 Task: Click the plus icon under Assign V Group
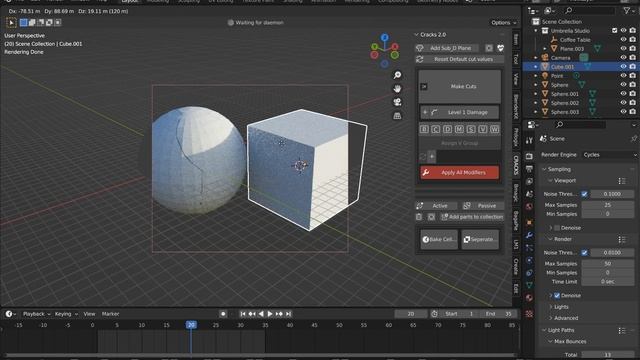432,156
